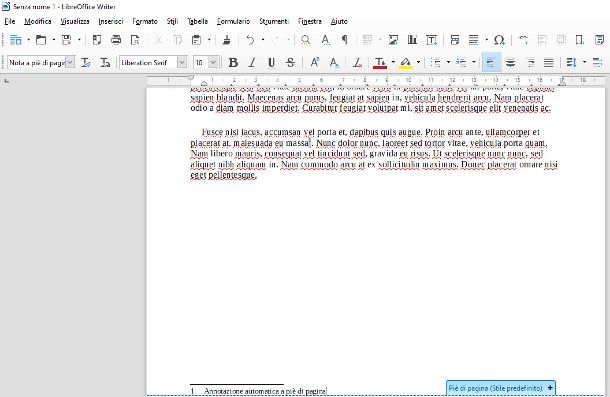
Task: Align text right
Action: coord(529,62)
